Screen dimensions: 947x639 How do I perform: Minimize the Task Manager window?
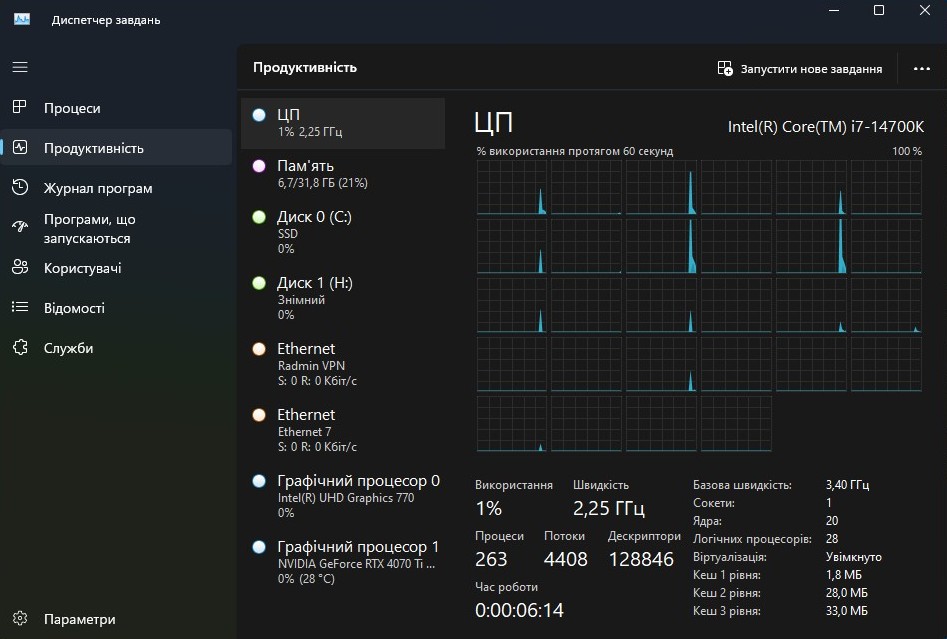tap(834, 10)
